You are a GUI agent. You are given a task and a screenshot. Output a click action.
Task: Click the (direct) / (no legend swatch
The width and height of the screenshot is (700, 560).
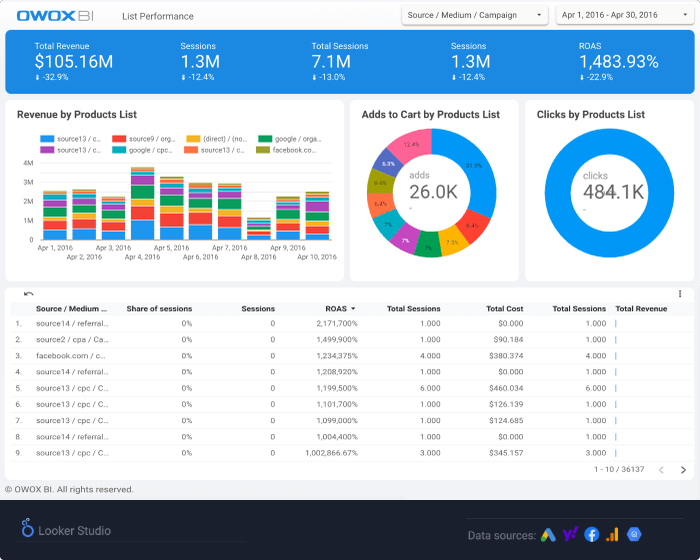point(193,139)
